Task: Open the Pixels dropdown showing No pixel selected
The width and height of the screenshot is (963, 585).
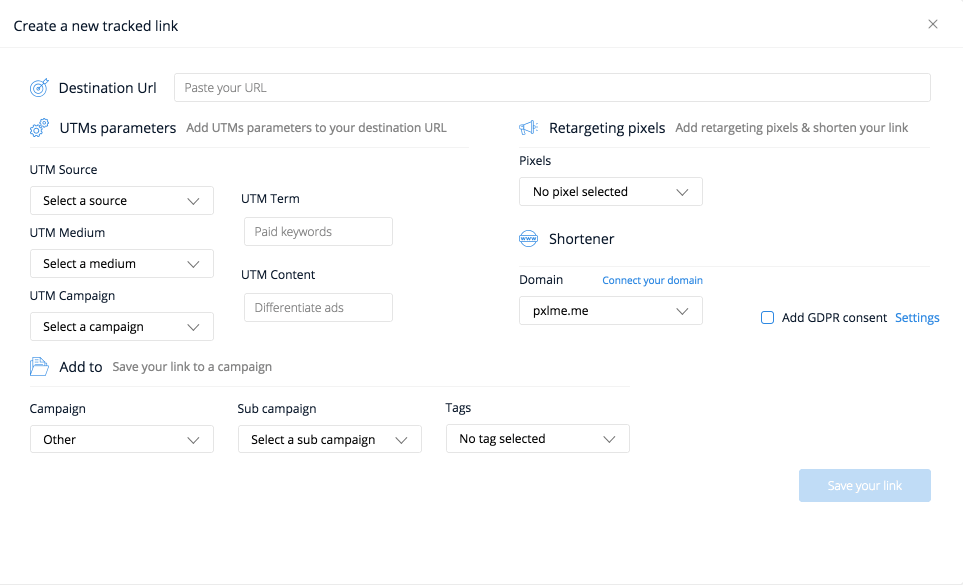Action: pyautogui.click(x=610, y=192)
